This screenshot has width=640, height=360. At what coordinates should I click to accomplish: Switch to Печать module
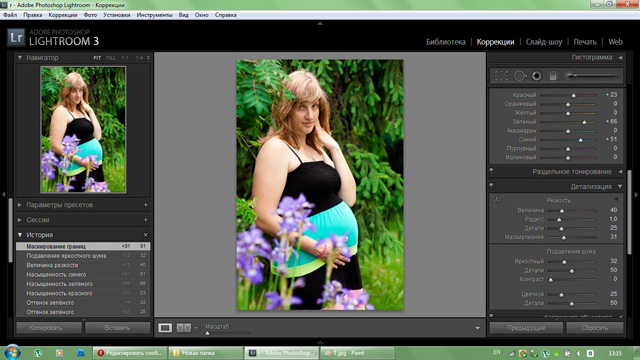(585, 42)
